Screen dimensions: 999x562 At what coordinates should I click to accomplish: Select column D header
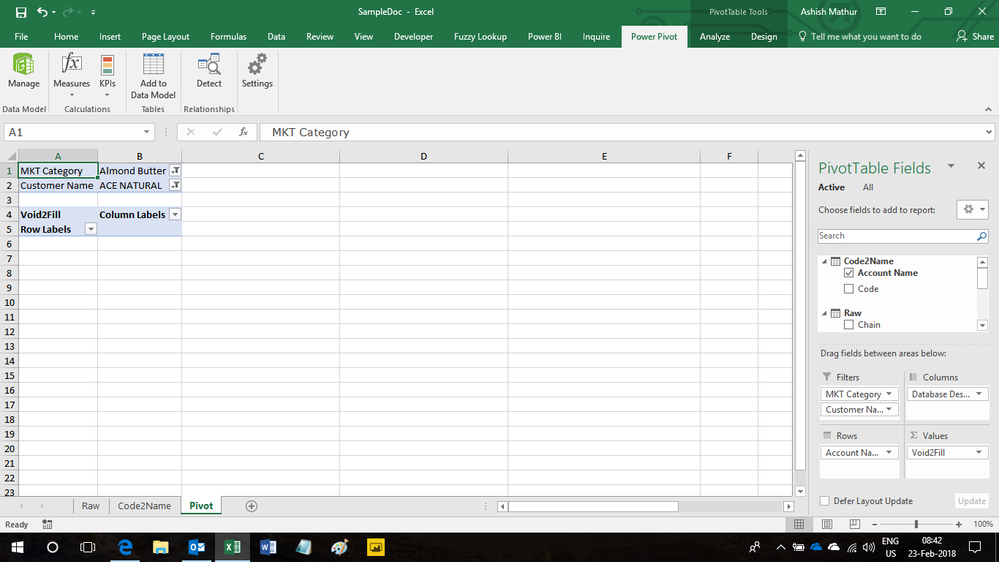[x=423, y=156]
